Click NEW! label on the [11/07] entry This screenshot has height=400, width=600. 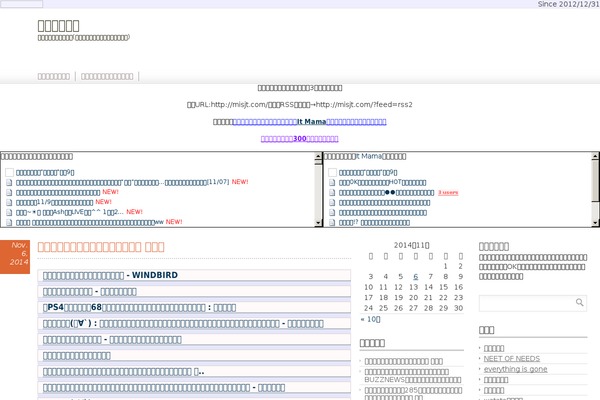pos(240,182)
